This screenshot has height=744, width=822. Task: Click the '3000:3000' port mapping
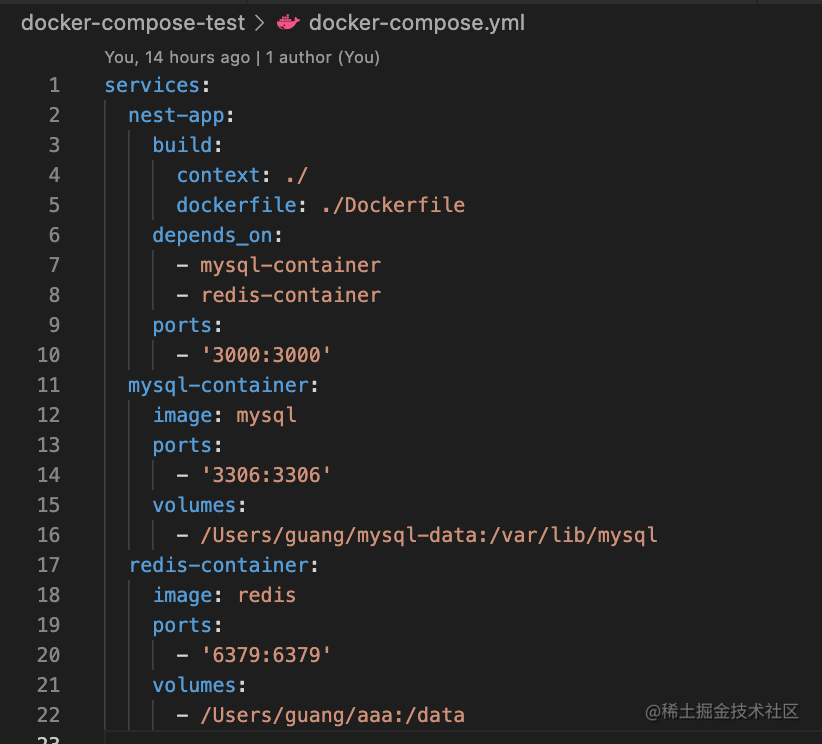pyautogui.click(x=266, y=355)
